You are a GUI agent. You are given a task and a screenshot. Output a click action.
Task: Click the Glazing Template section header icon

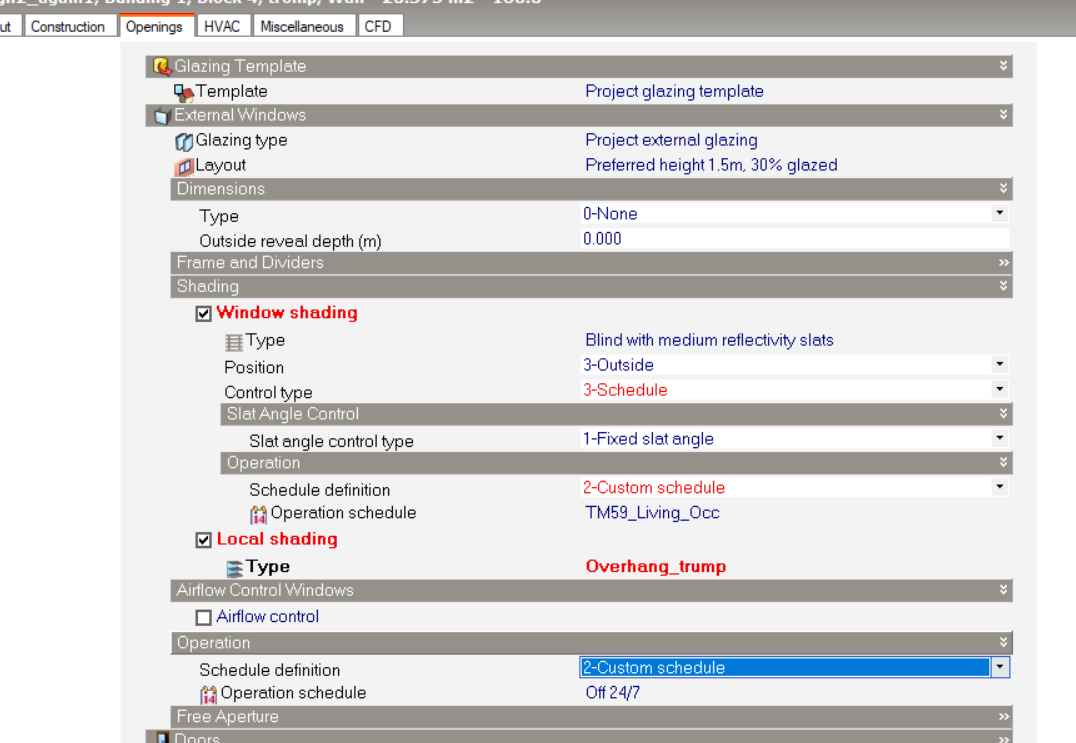(x=161, y=66)
